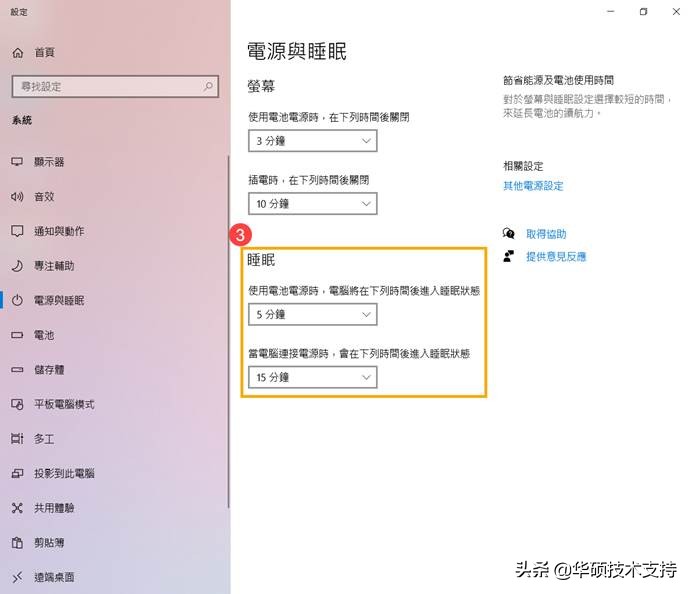Click the 投影到此電腦 projection icon
Screen dimensions: 692x594
click(x=17, y=474)
